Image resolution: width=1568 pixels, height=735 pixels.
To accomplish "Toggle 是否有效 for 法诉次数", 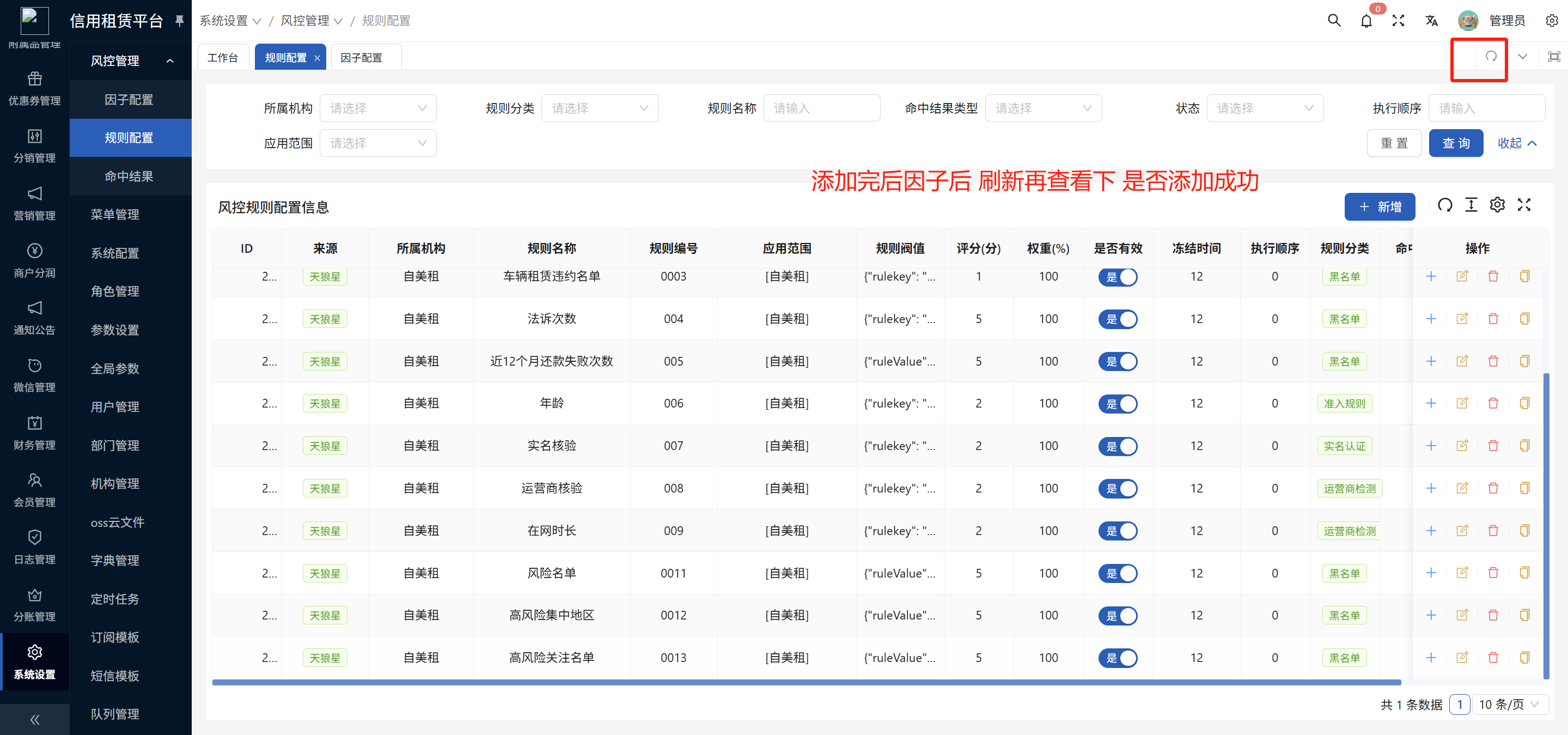I will [x=1118, y=319].
